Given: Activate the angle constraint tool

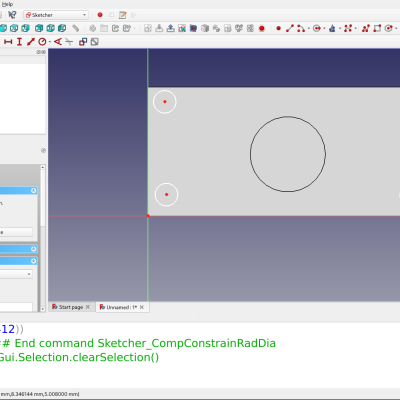Looking at the screenshot, I should pyautogui.click(x=58, y=42).
